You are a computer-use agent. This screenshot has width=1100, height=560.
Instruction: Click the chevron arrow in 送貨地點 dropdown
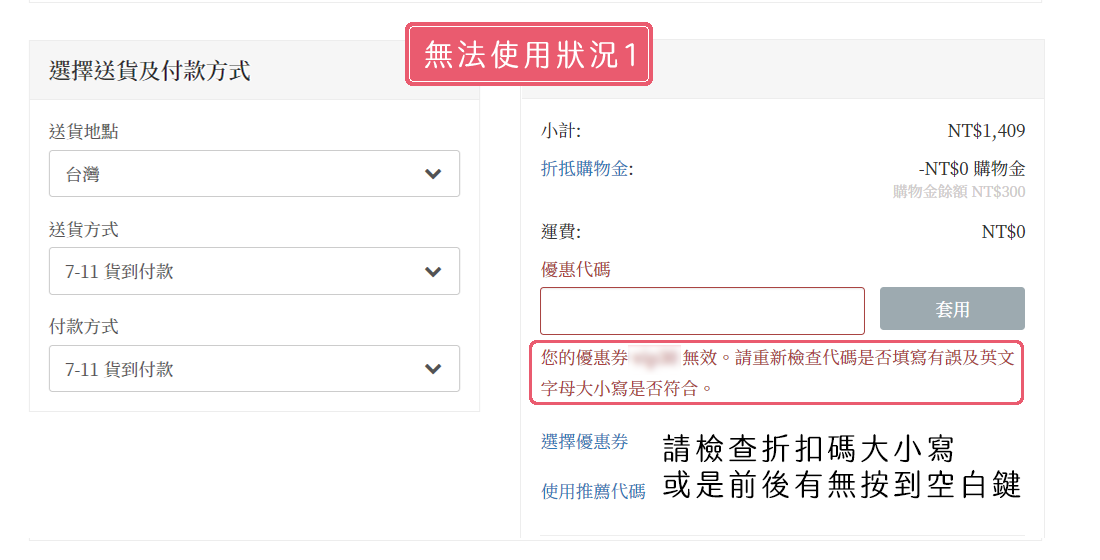point(432,174)
